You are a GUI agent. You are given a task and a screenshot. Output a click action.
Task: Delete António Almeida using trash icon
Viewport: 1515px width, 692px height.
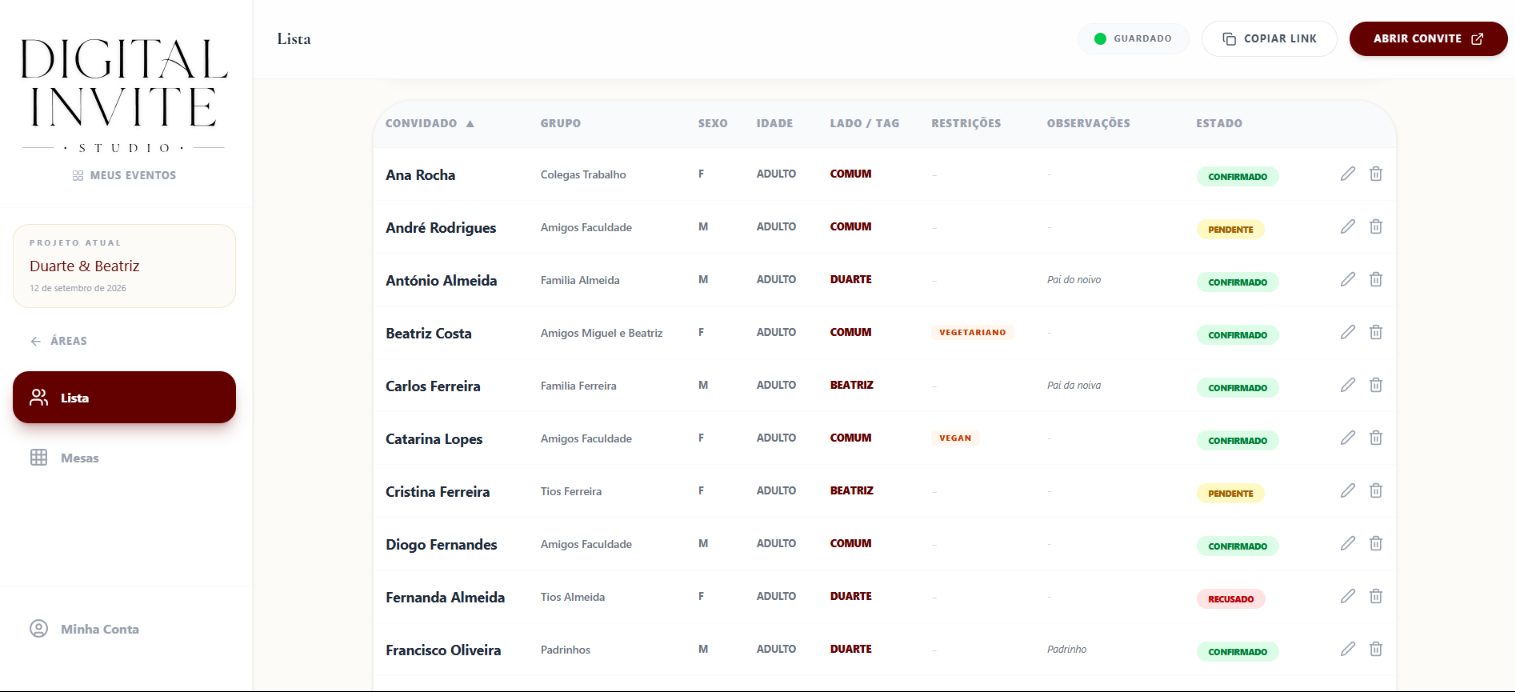pyautogui.click(x=1376, y=280)
